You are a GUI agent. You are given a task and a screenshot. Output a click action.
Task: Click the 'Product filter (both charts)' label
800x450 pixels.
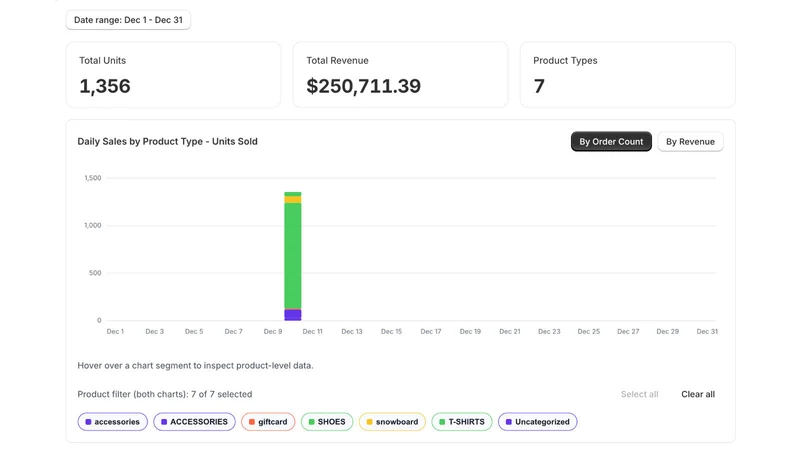coord(165,394)
